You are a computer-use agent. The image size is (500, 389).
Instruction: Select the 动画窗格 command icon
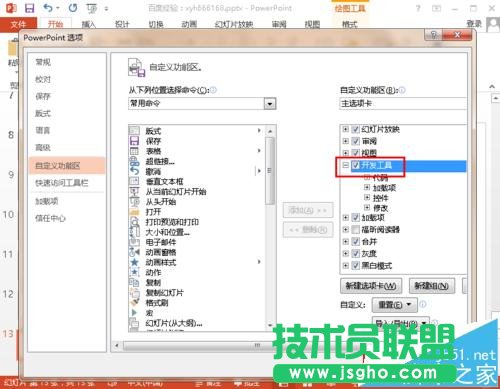pos(134,252)
